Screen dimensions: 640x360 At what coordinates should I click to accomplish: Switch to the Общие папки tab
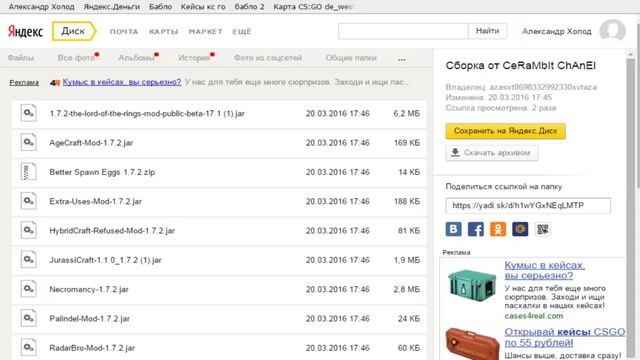tap(351, 58)
